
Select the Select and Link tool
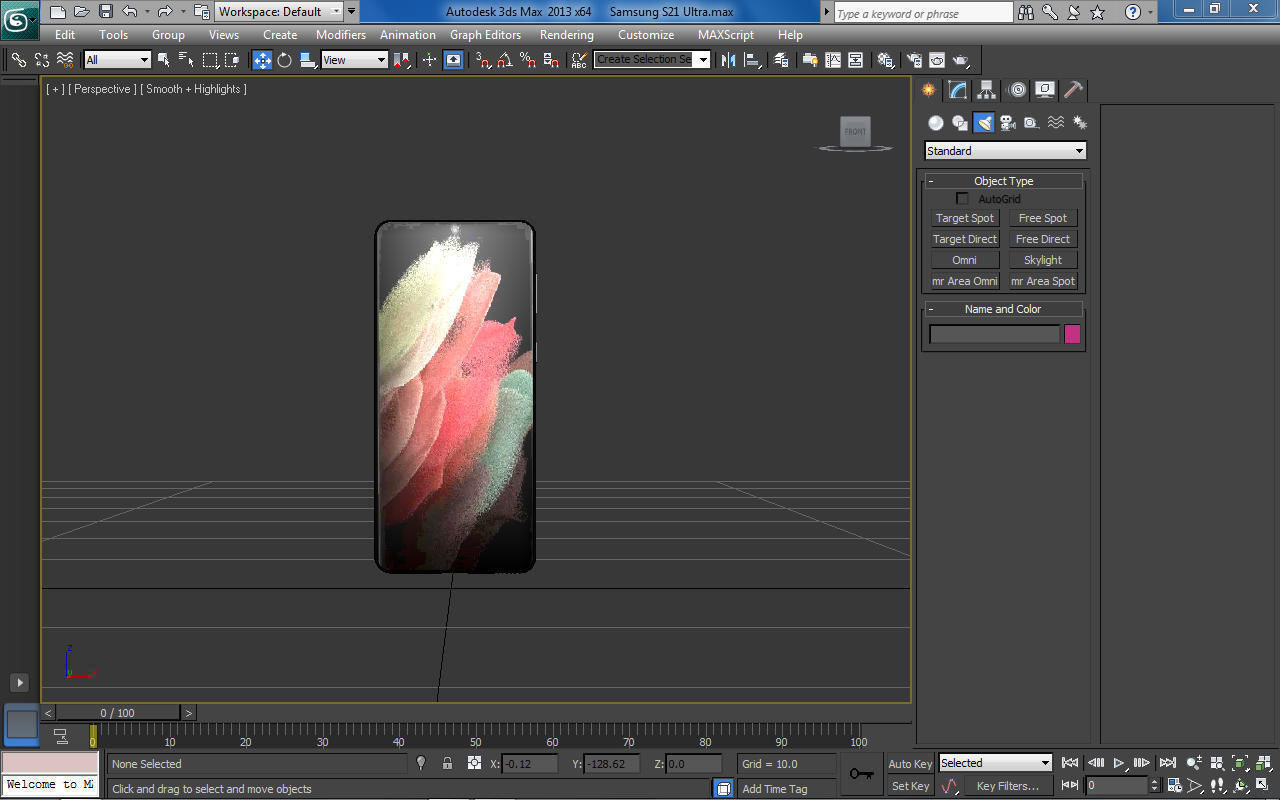[x=19, y=60]
